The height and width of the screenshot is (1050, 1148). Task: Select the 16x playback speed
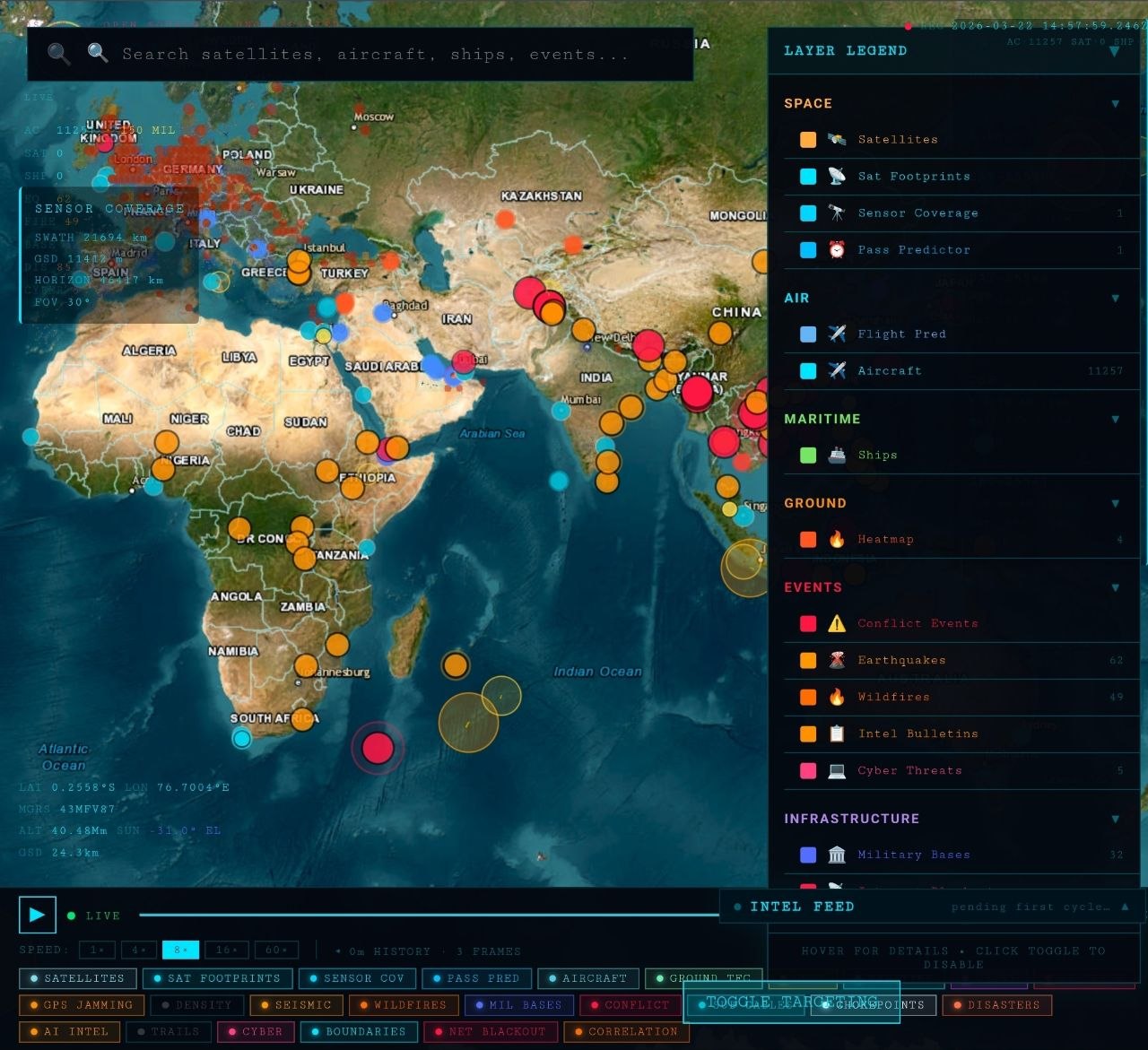tap(225, 950)
